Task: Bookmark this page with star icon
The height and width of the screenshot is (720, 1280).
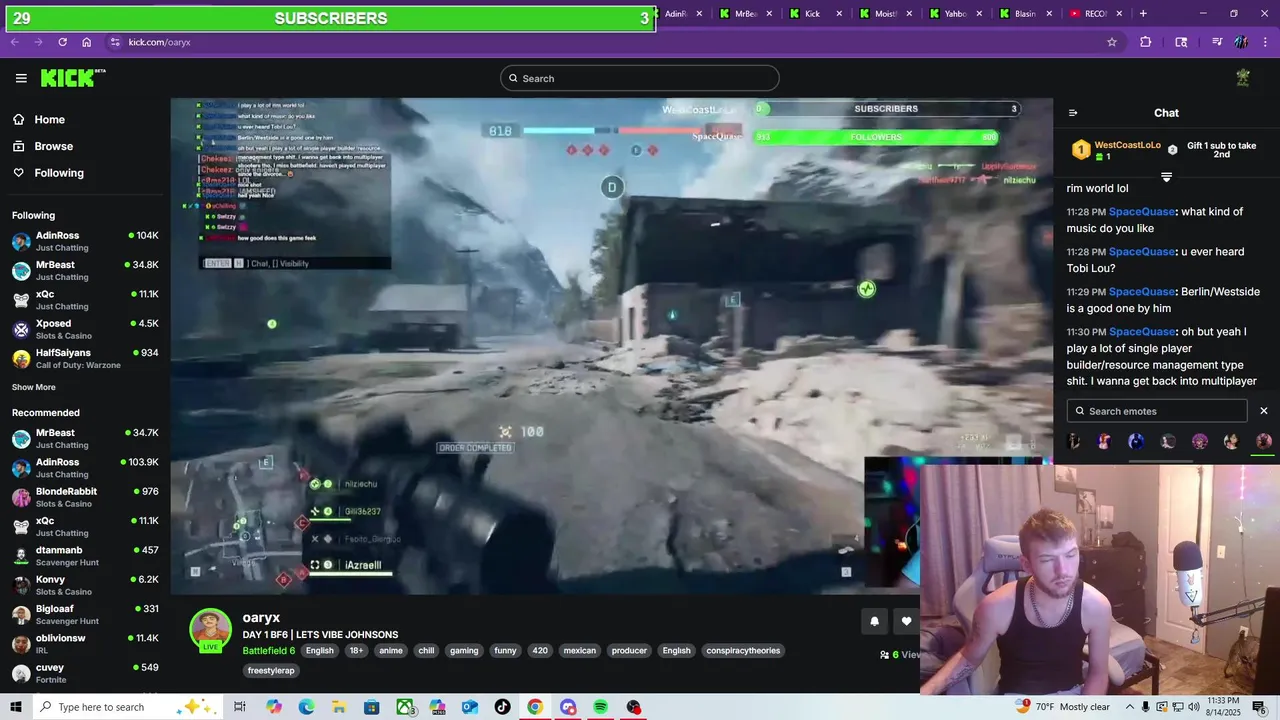Action: (x=1111, y=42)
